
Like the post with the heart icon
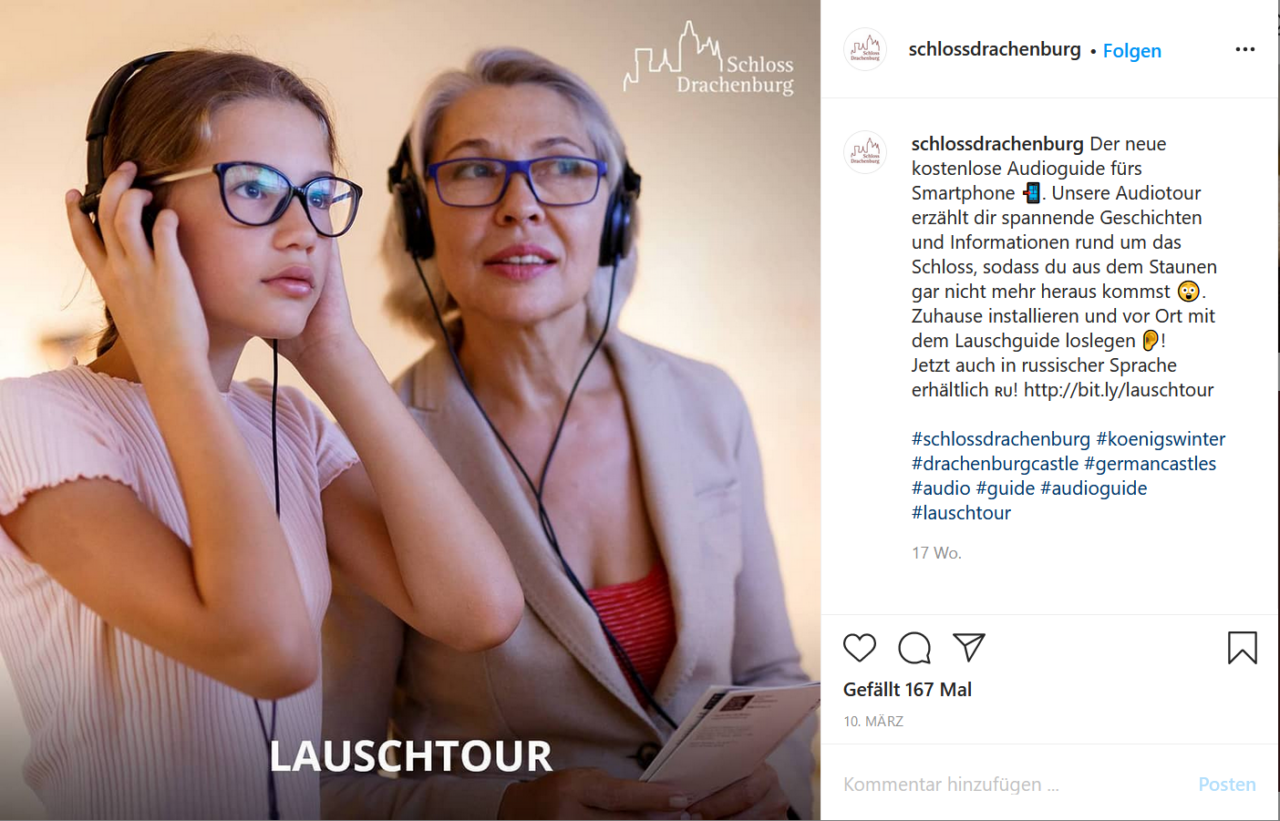point(859,648)
